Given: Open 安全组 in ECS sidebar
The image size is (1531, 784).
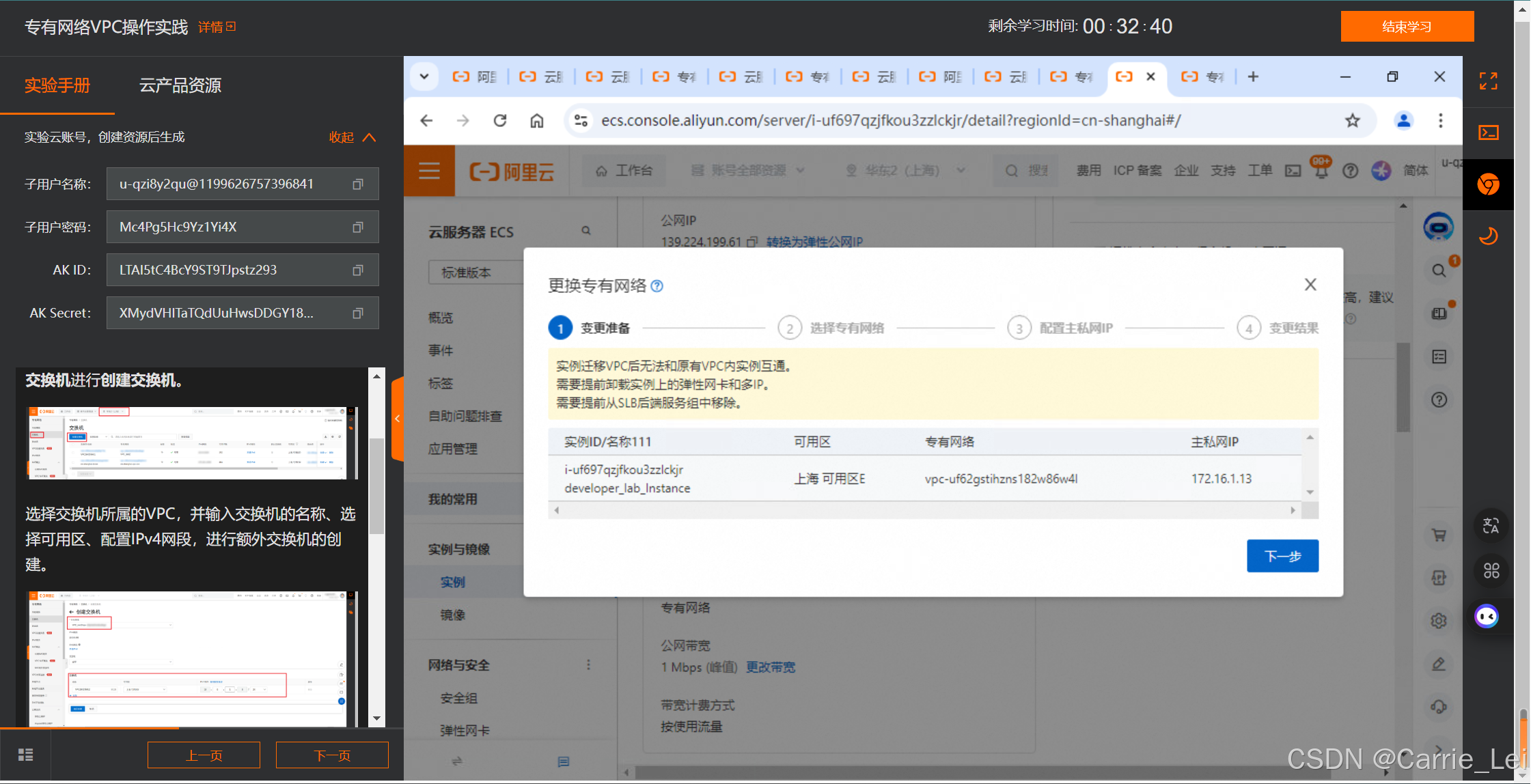Looking at the screenshot, I should tap(459, 698).
